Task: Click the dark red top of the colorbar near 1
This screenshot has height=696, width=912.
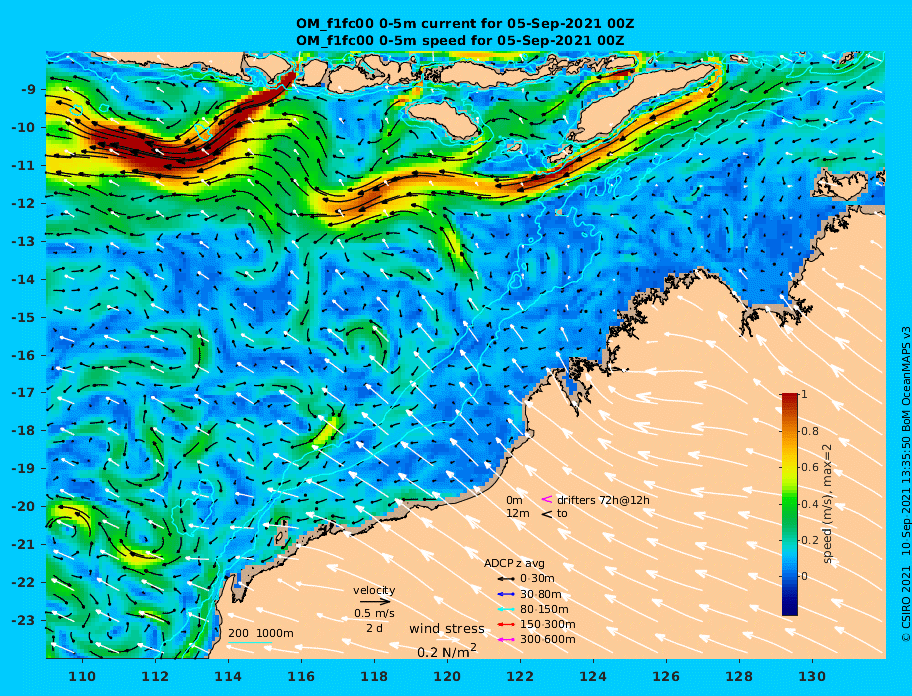Action: [x=790, y=398]
